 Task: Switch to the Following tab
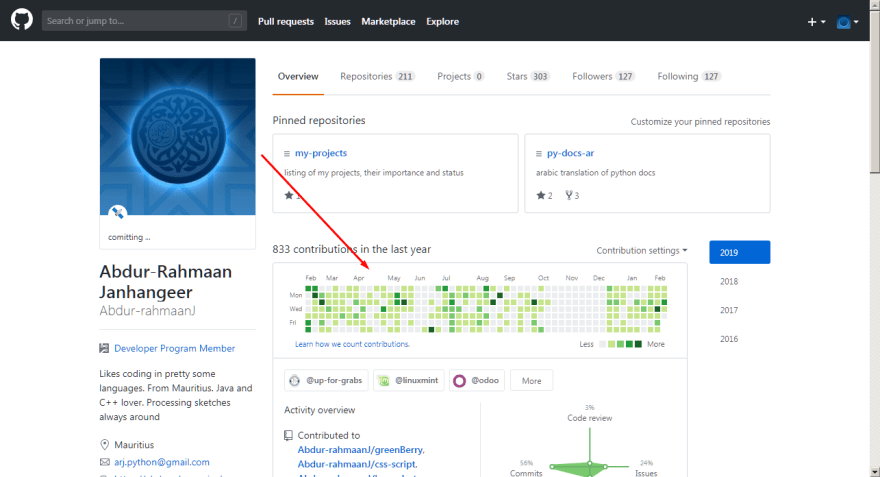pyautogui.click(x=689, y=76)
